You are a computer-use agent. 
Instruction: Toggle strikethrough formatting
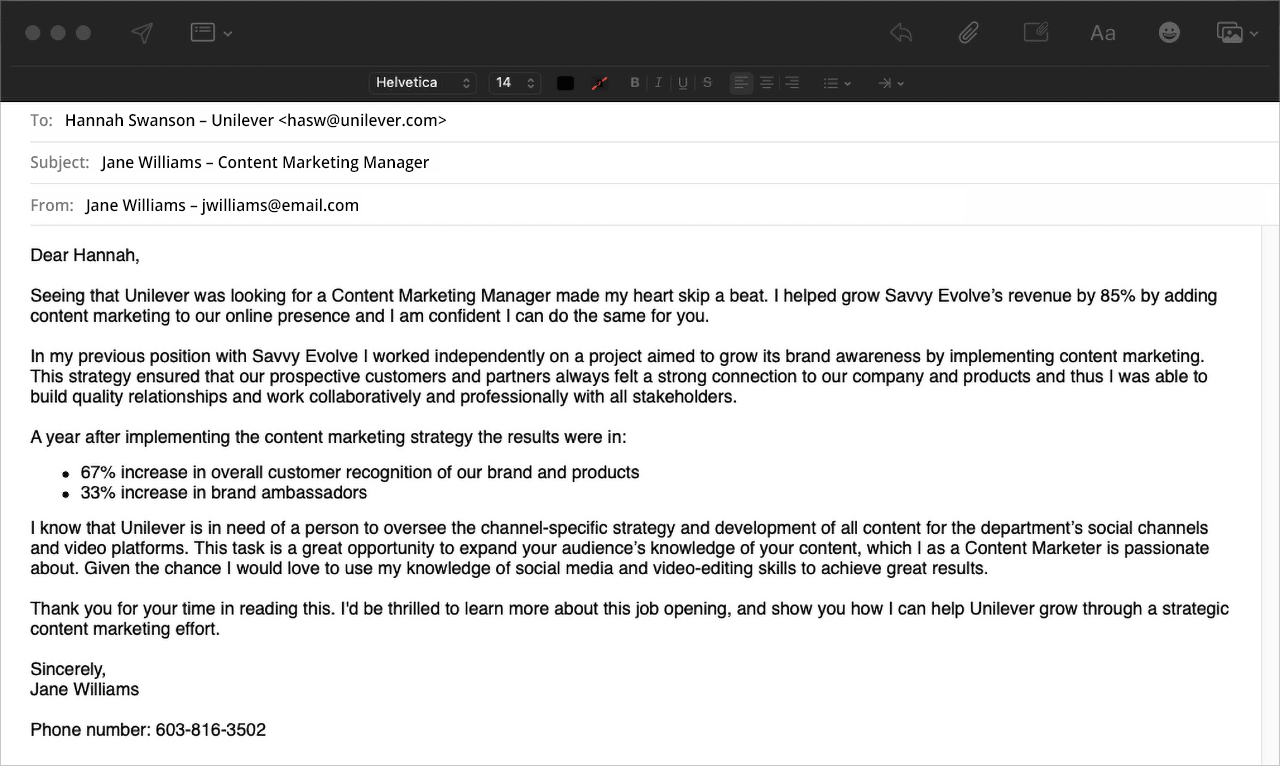[707, 83]
